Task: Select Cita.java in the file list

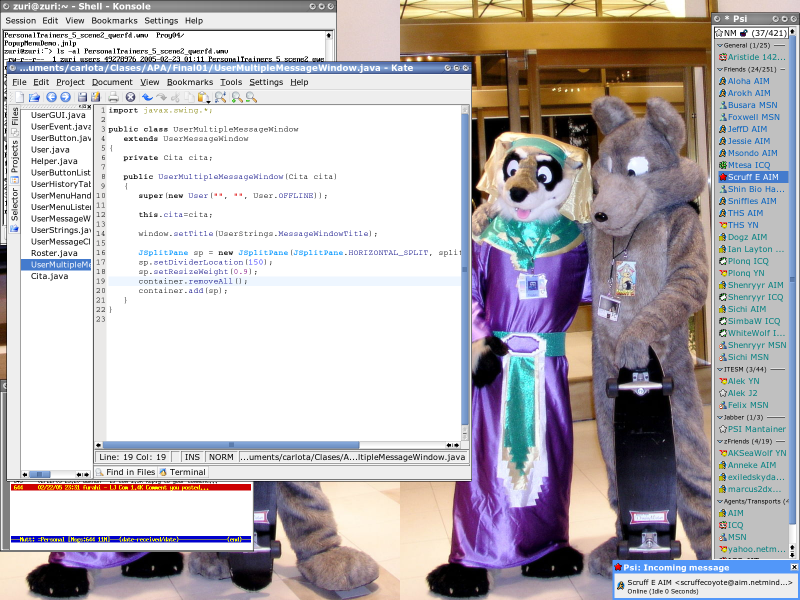Action: tap(49, 276)
